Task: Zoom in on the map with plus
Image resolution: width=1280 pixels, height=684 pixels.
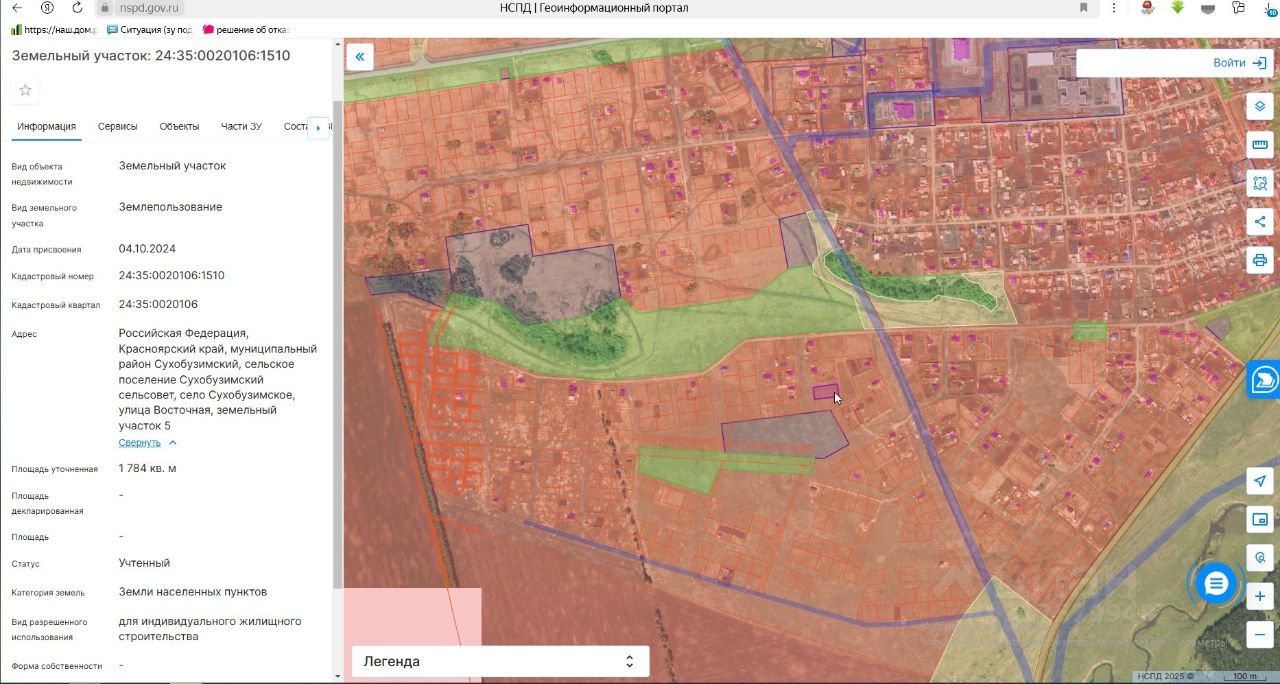Action: coord(1260,597)
